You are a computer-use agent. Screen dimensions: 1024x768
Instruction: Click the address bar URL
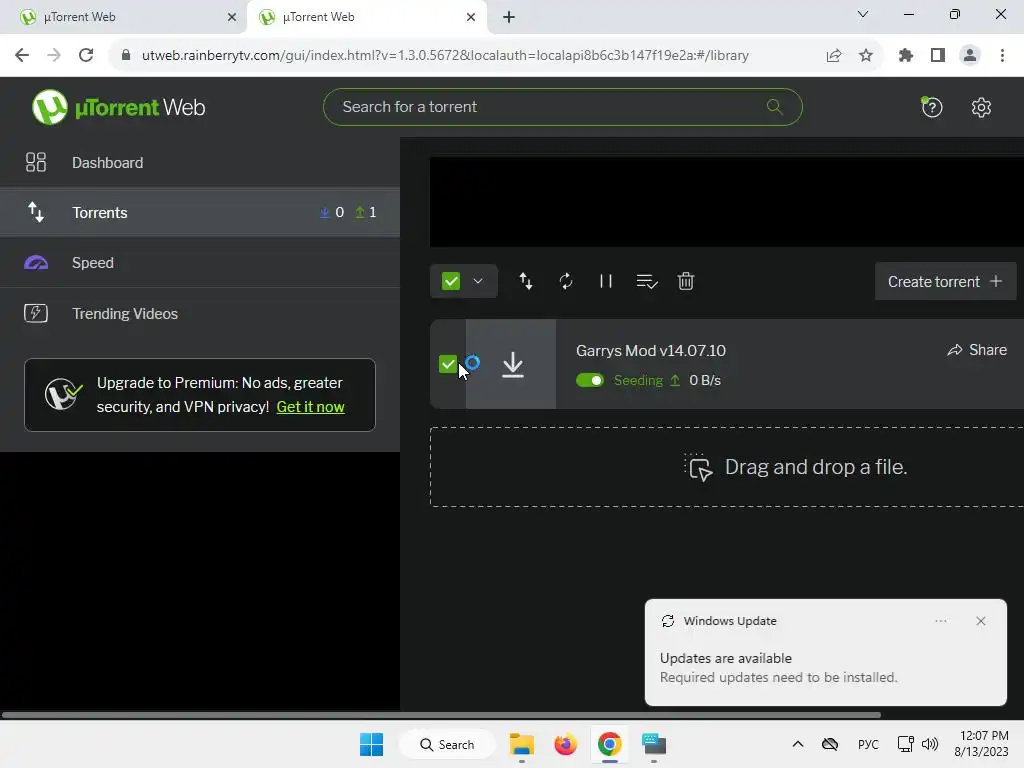[x=445, y=56]
